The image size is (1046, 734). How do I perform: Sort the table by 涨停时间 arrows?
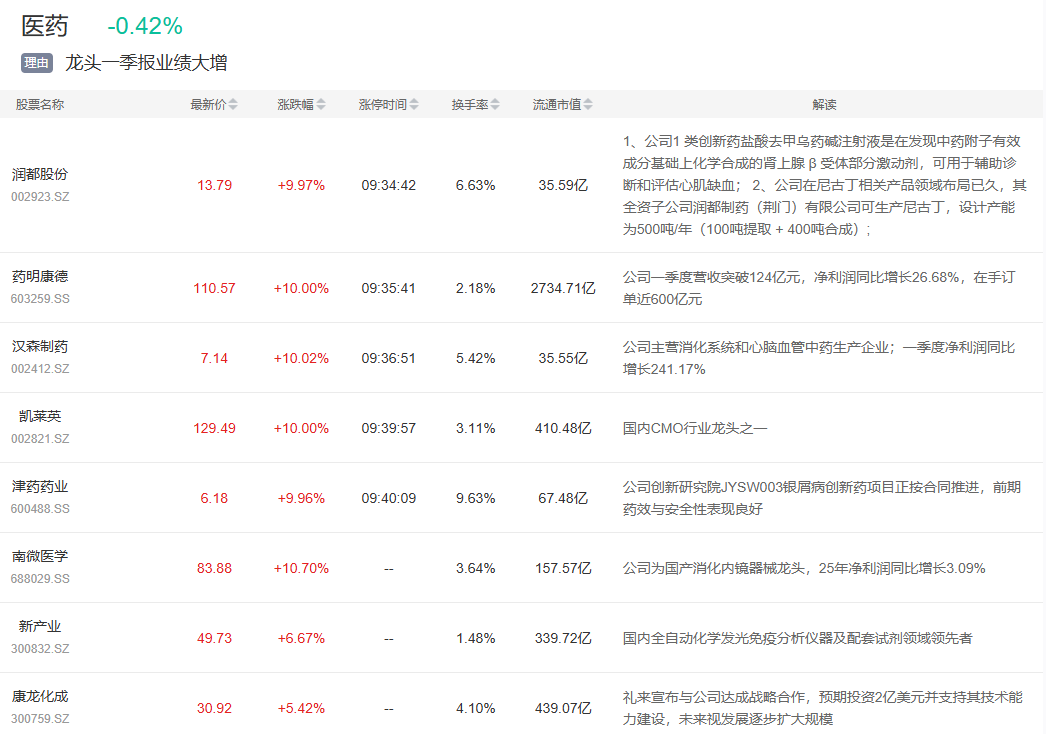(x=414, y=105)
